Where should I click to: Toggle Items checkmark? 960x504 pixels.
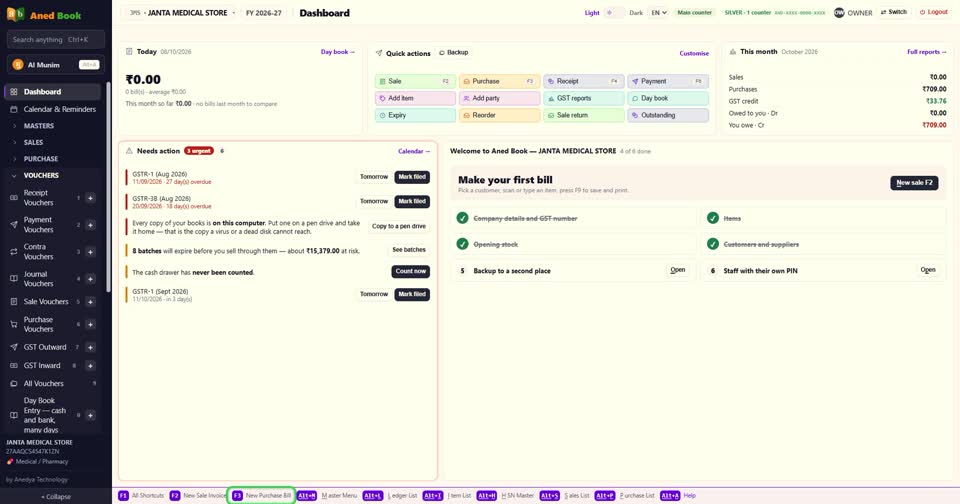click(x=713, y=218)
